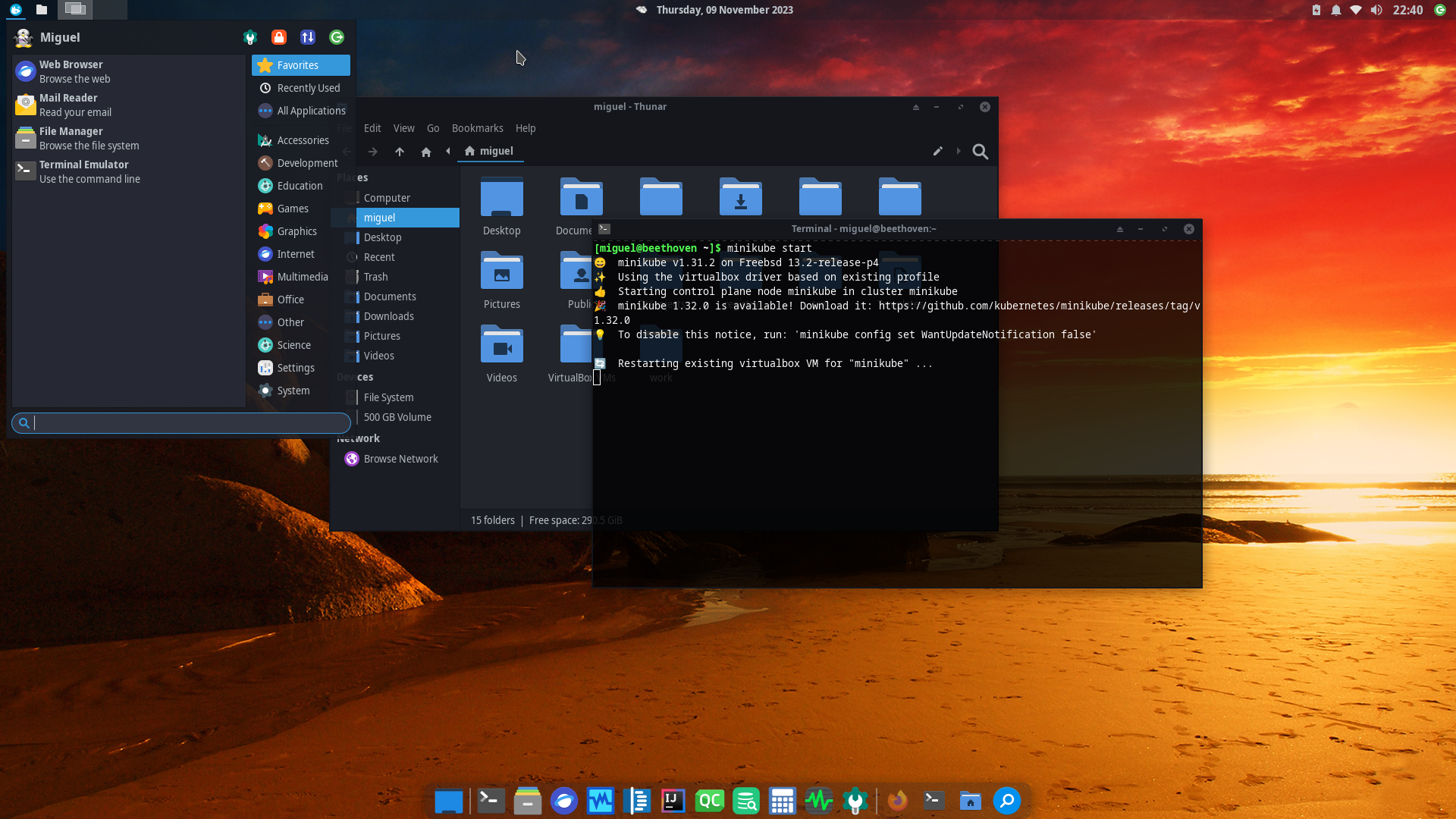Launch Qt Creator from dock
Image resolution: width=1456 pixels, height=819 pixels.
710,801
